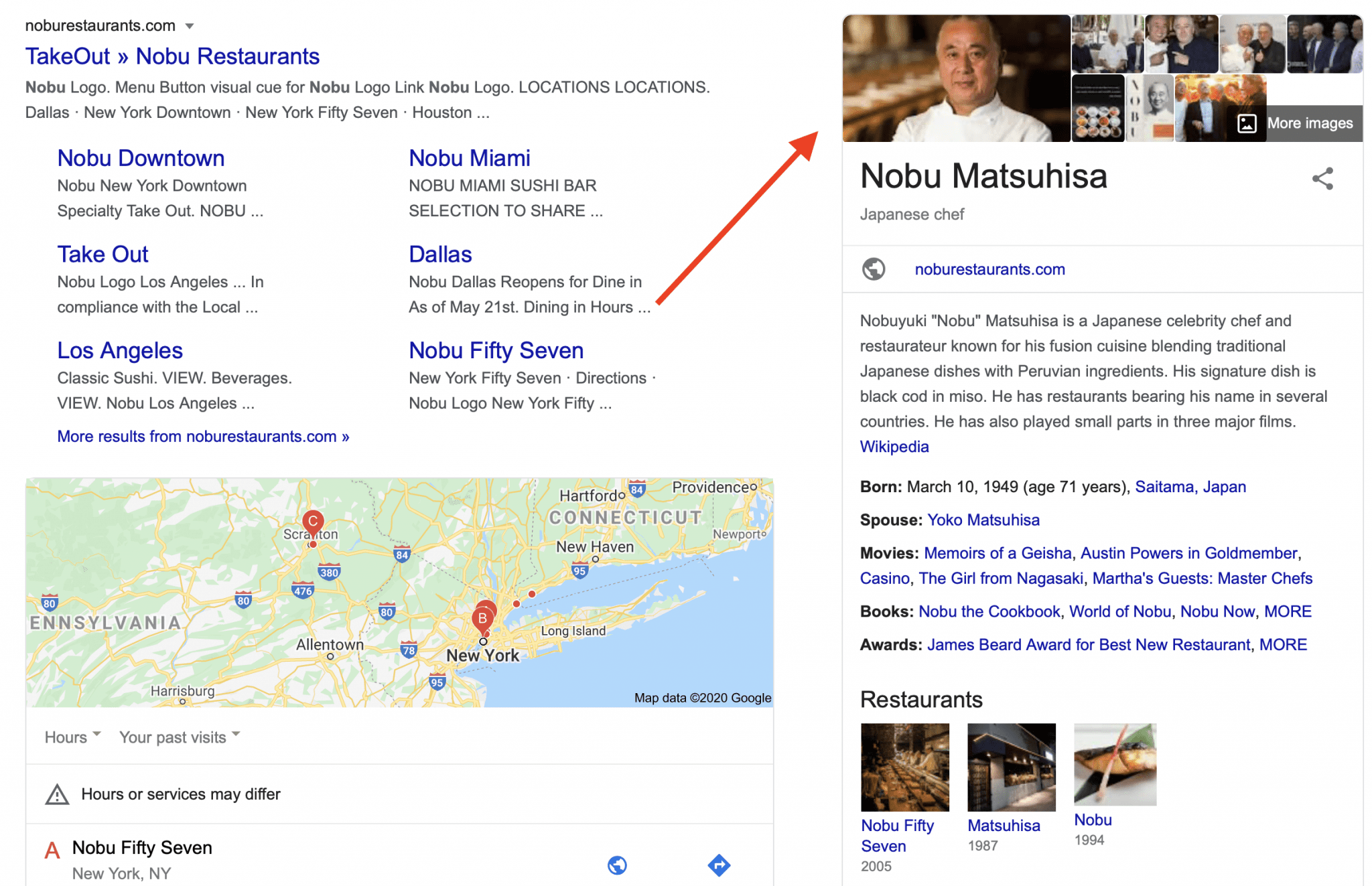
Task: Click the Nobu the Cookbook link
Action: click(990, 611)
